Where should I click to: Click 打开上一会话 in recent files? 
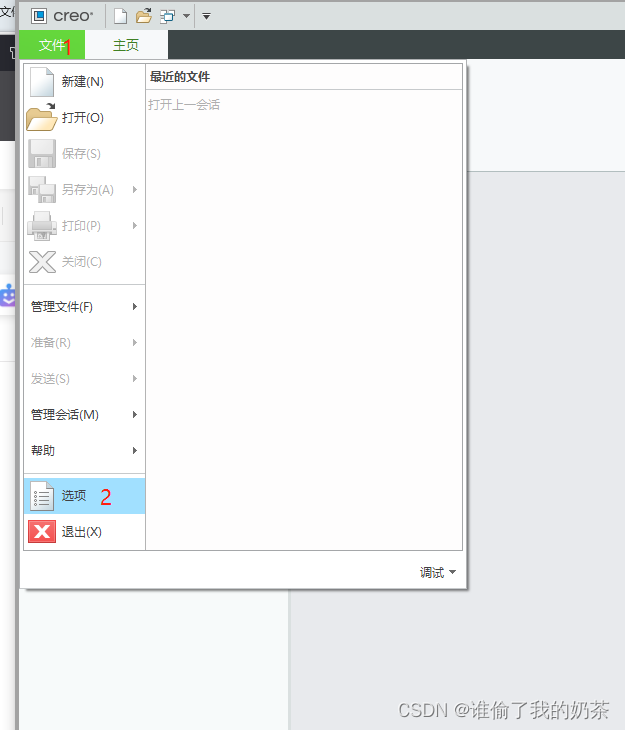point(184,104)
